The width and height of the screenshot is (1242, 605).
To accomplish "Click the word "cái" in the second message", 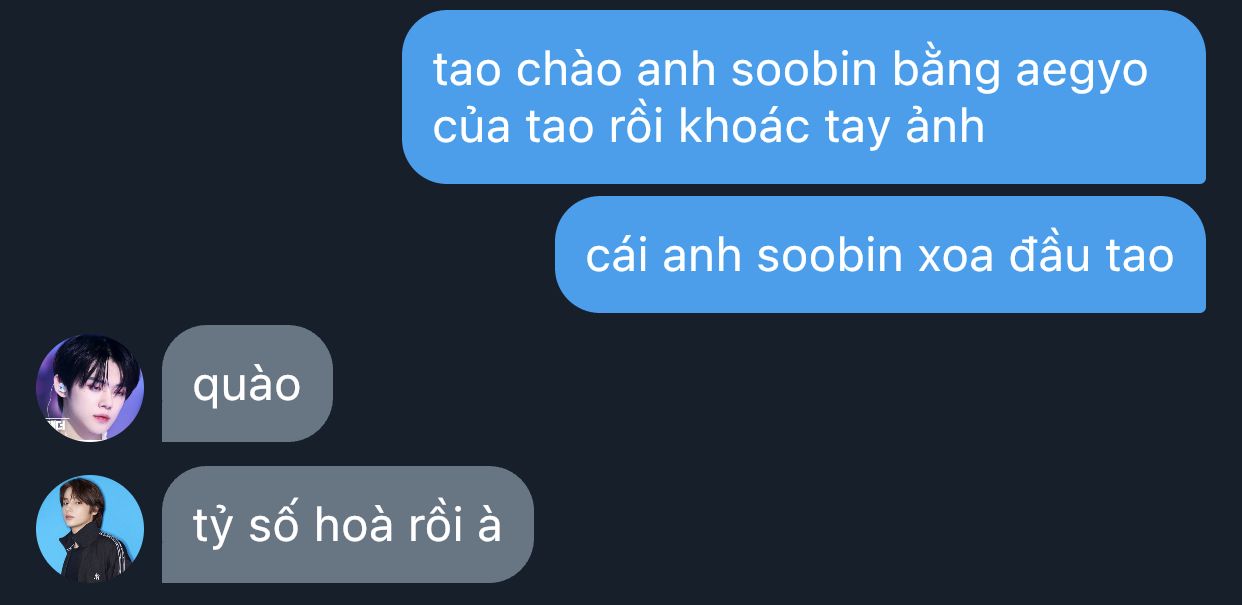I will pyautogui.click(x=617, y=256).
